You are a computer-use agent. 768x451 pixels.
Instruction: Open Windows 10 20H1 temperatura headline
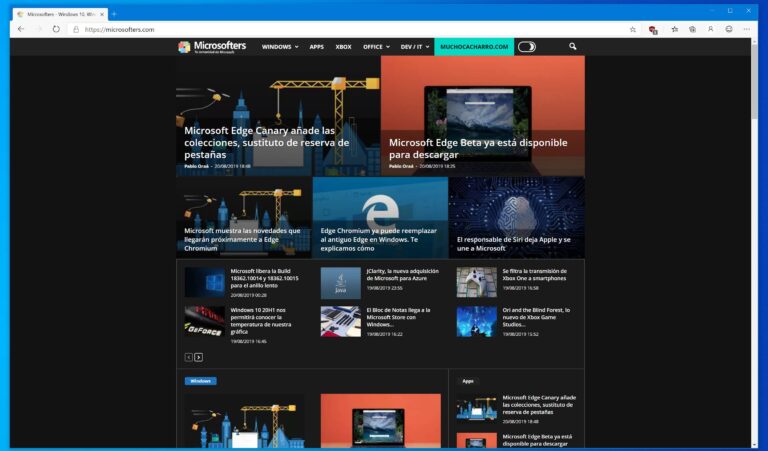(x=261, y=321)
